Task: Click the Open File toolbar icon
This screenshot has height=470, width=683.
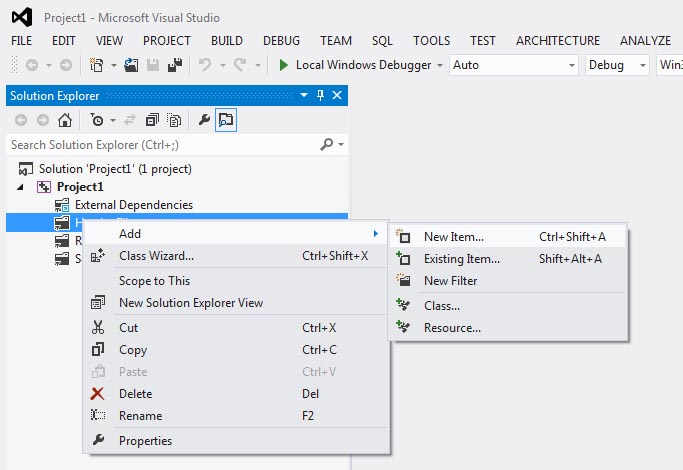Action: point(131,65)
